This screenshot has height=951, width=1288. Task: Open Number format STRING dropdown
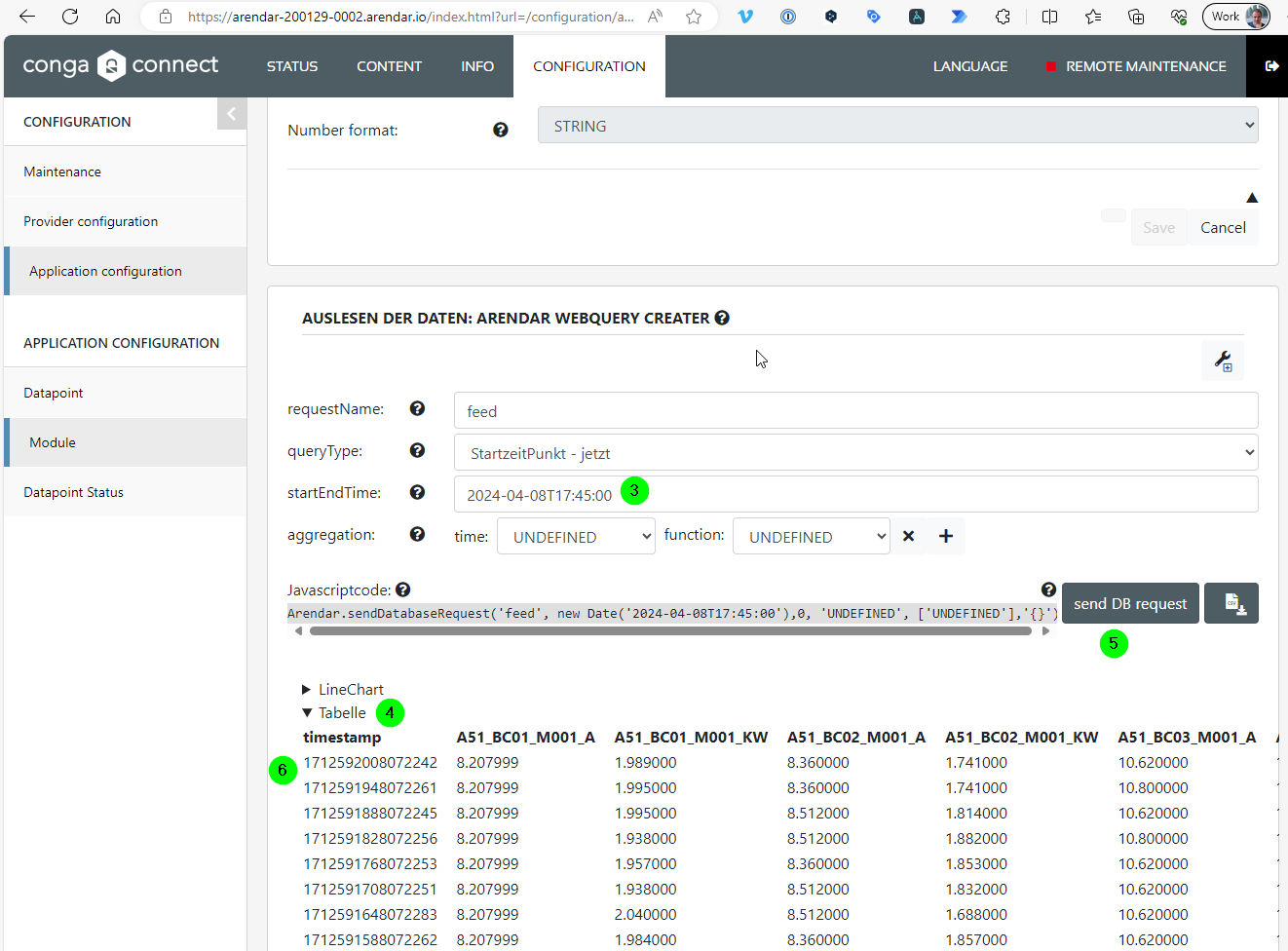[x=897, y=126]
